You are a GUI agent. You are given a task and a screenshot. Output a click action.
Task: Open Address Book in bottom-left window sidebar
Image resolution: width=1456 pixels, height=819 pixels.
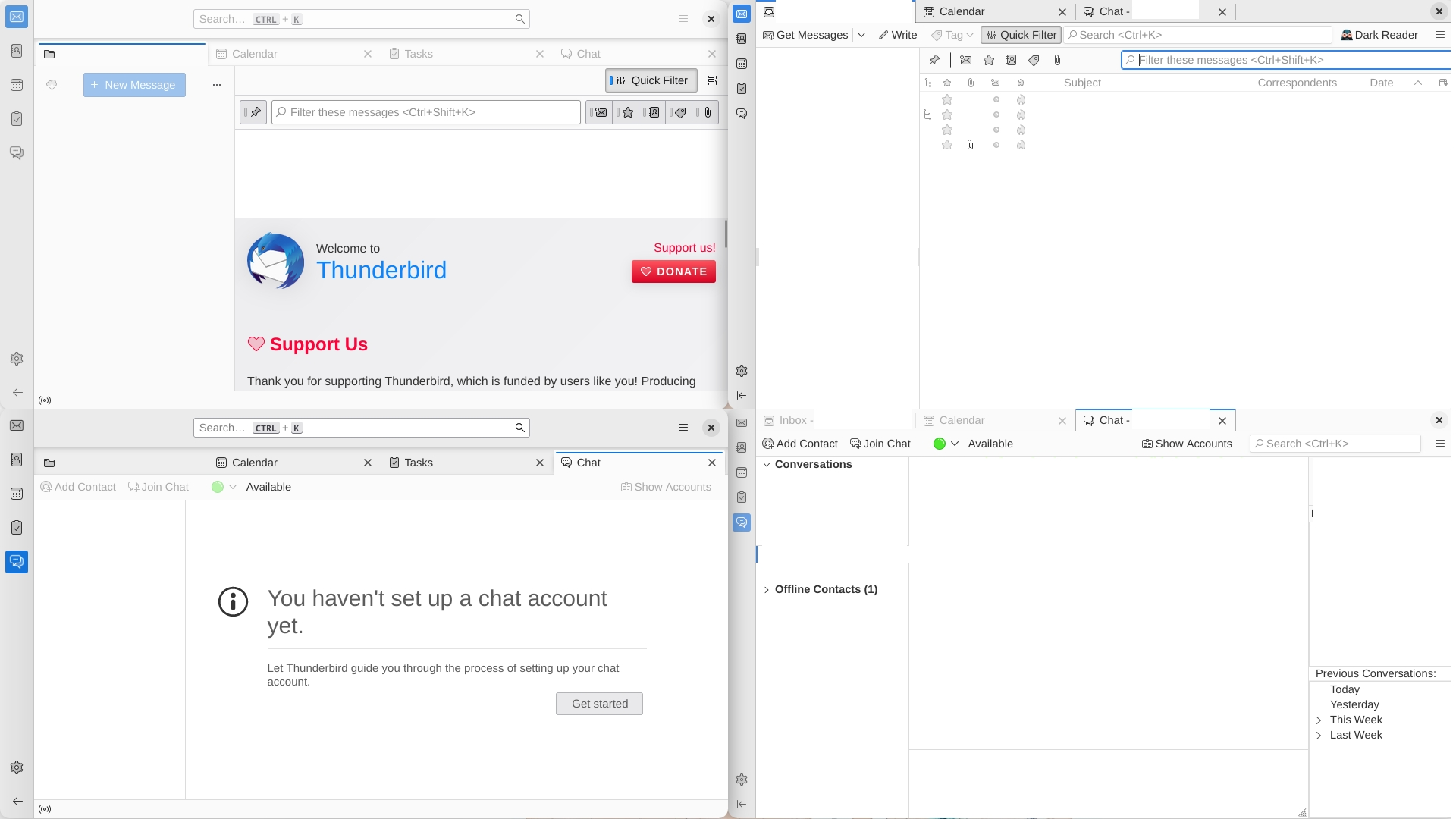[17, 460]
